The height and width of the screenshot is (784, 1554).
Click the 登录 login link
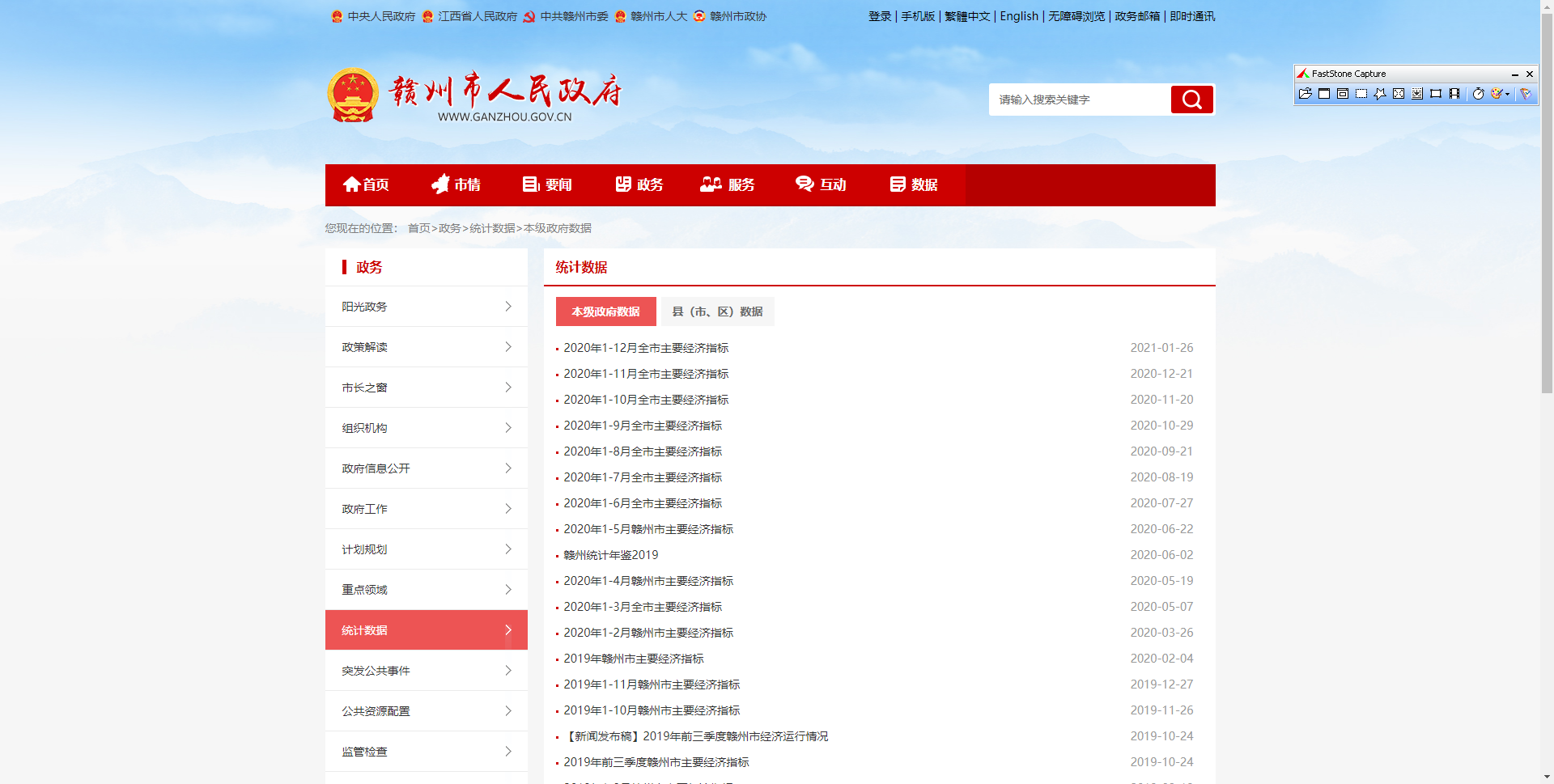point(880,16)
